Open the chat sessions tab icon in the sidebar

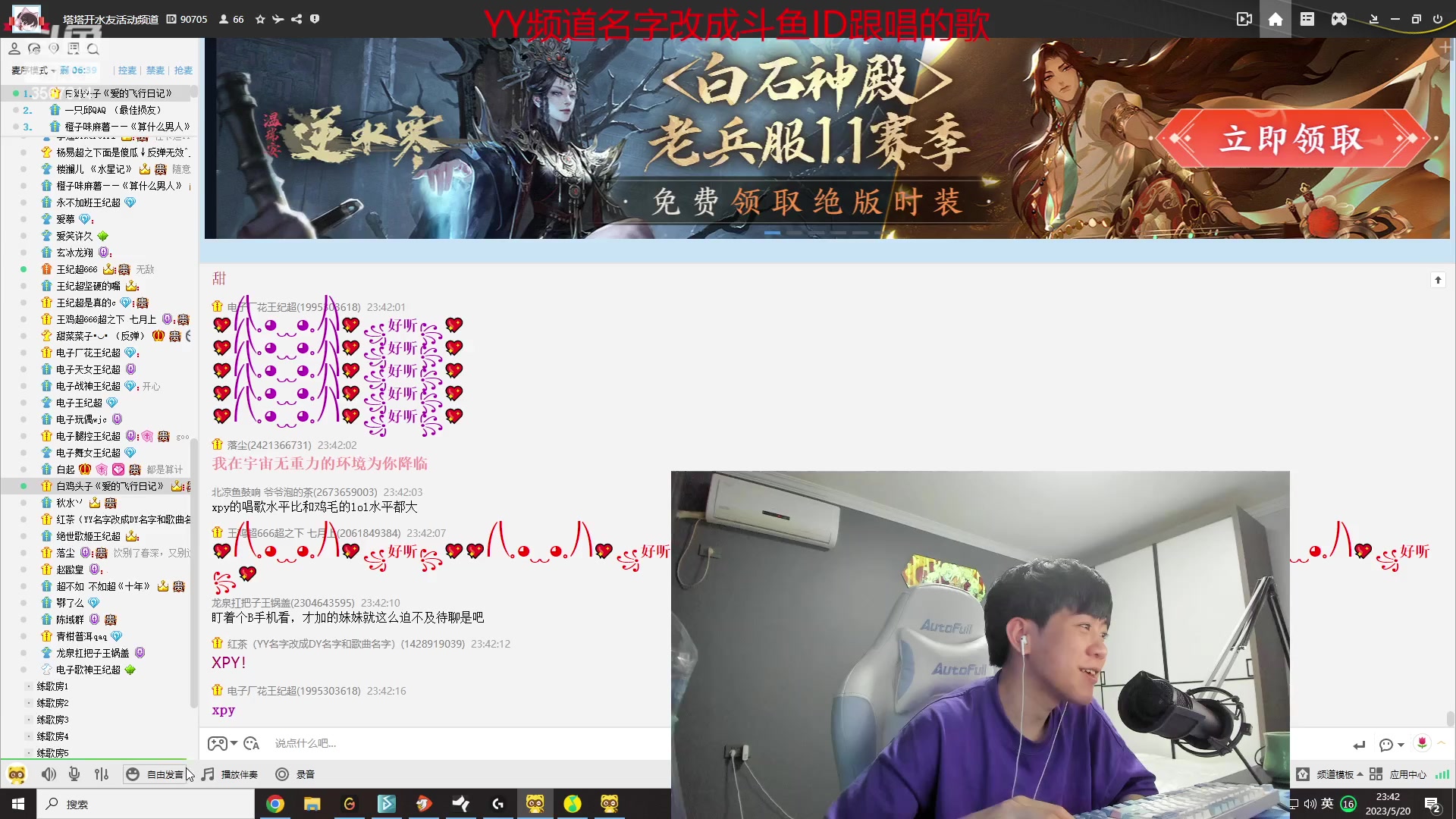[34, 49]
